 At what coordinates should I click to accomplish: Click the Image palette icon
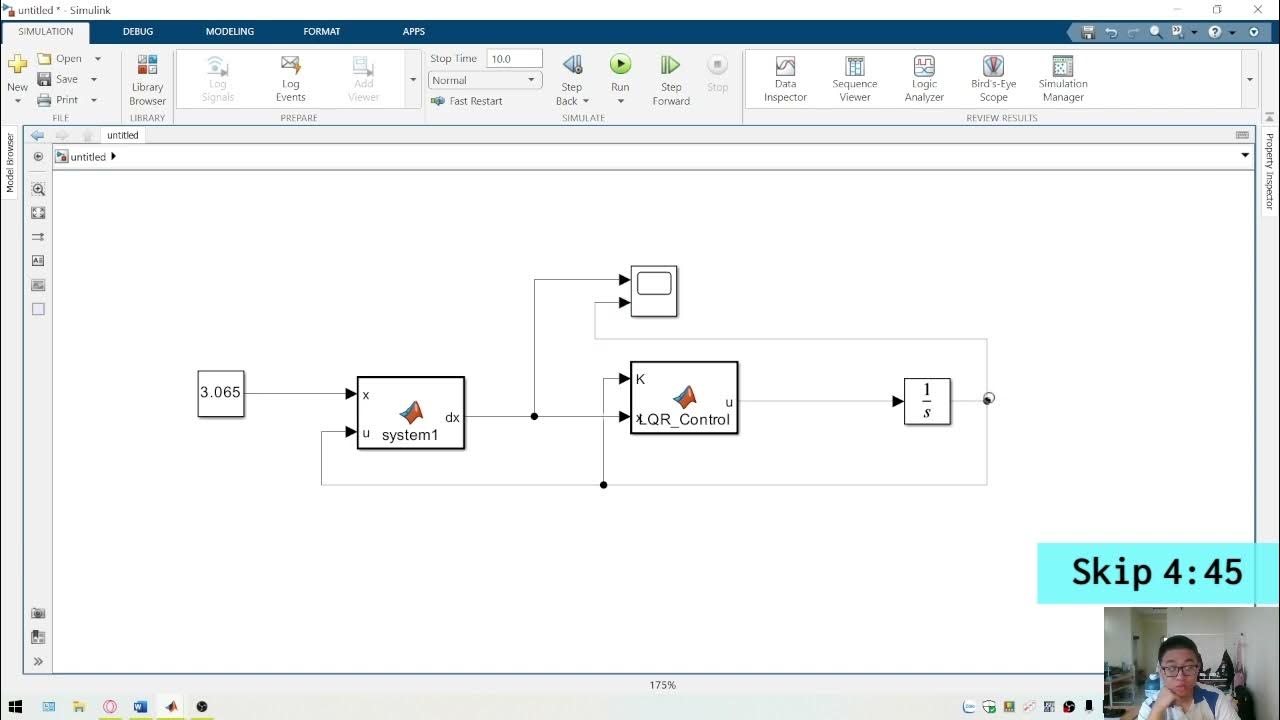pos(38,285)
